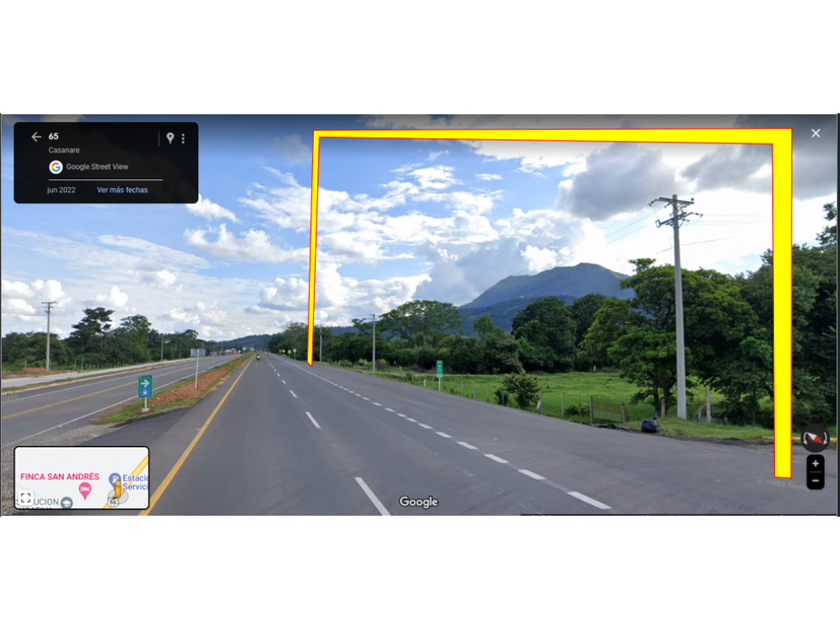Click the 'Casanare' location text

(x=64, y=150)
